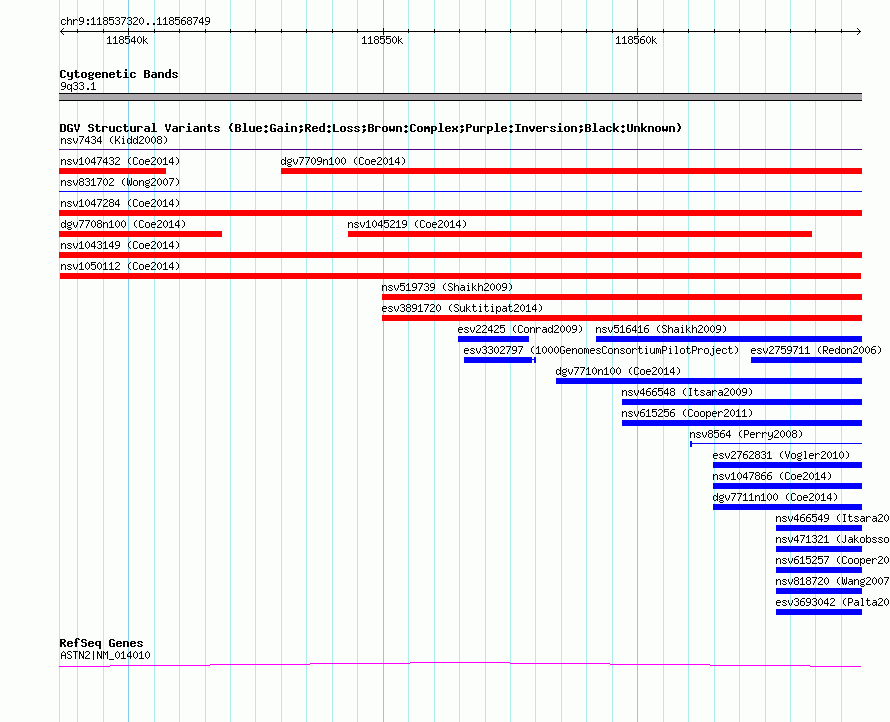Click the esv22425 (Conrad2009) gain label
The width and height of the screenshot is (890, 722).
pyautogui.click(x=520, y=329)
